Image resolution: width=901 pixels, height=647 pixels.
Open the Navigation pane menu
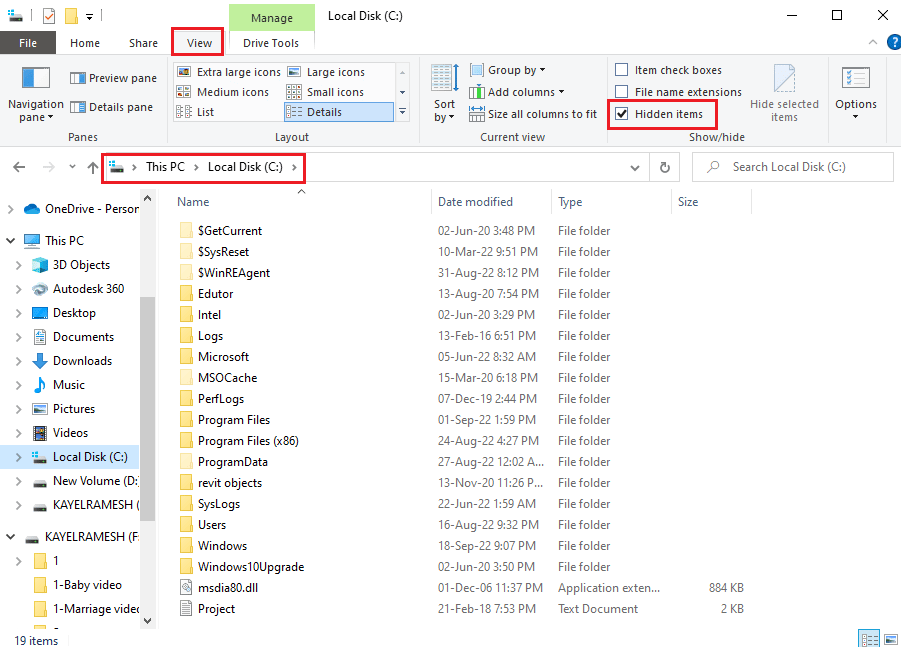35,94
